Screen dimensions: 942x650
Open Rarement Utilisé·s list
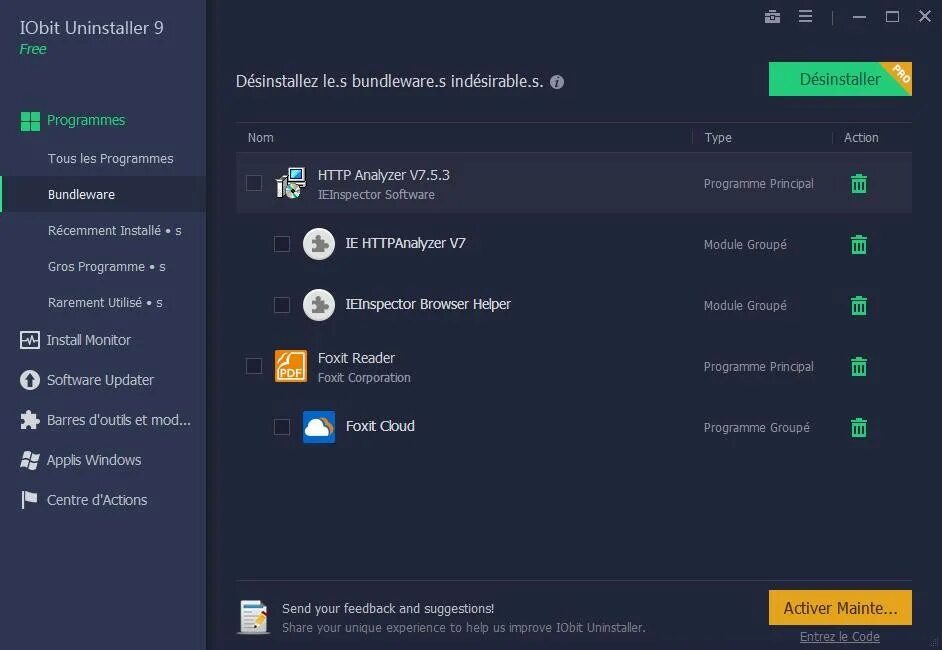click(x=105, y=303)
